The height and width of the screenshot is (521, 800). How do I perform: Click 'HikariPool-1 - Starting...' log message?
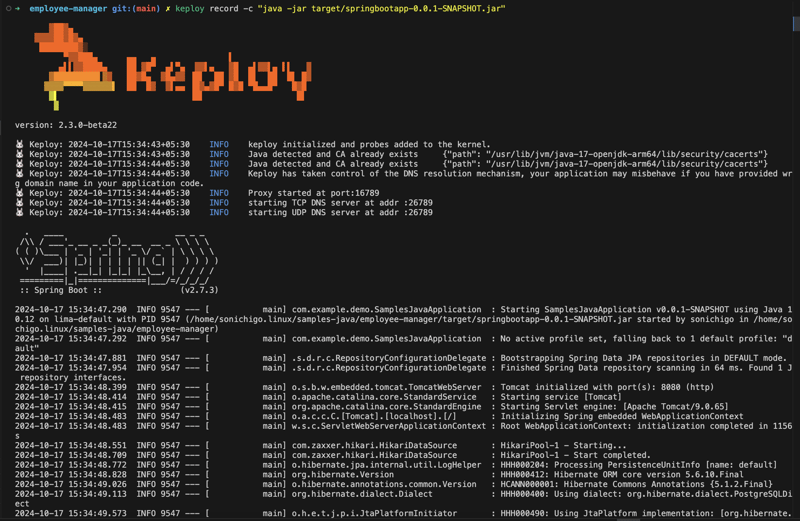pyautogui.click(x=563, y=445)
